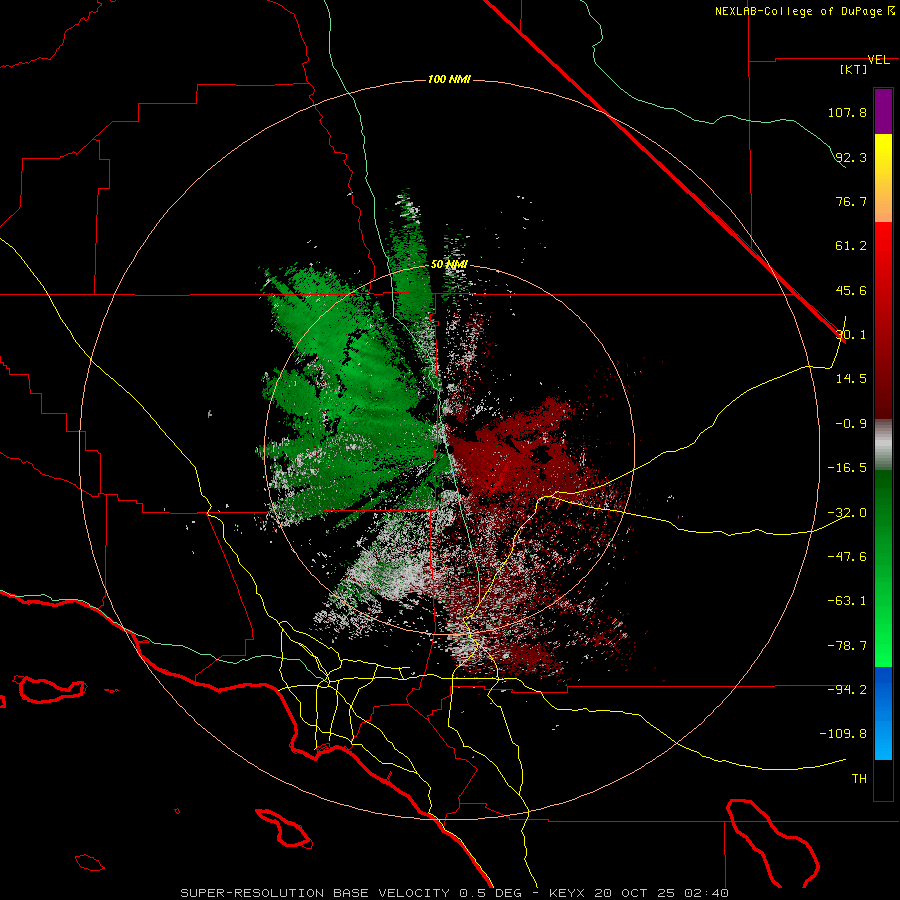Pick the yellow-orange segment of the velocity color bar
The height and width of the screenshot is (900, 900).
pyautogui.click(x=883, y=178)
